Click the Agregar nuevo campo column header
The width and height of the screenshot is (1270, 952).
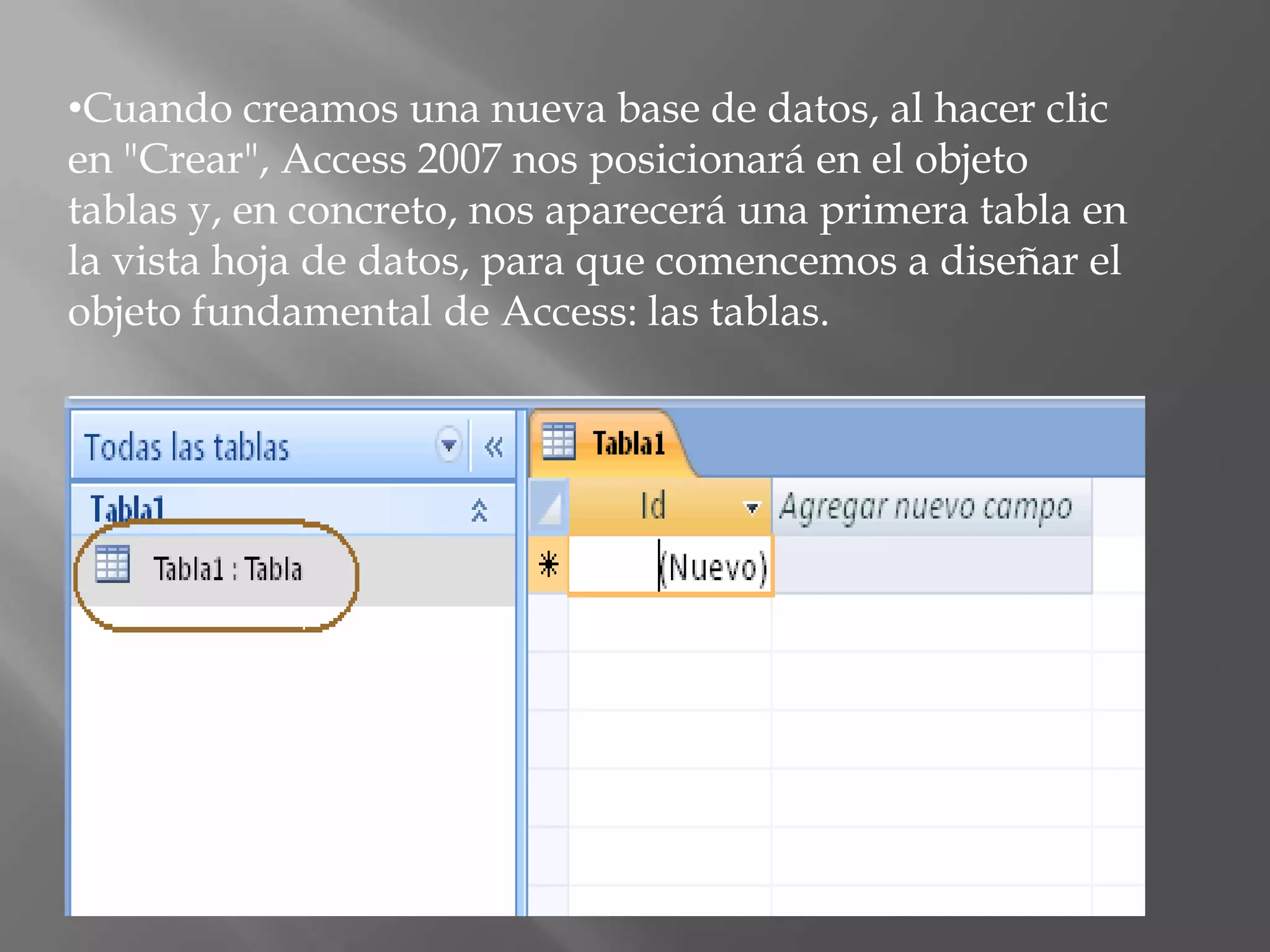[x=931, y=506]
